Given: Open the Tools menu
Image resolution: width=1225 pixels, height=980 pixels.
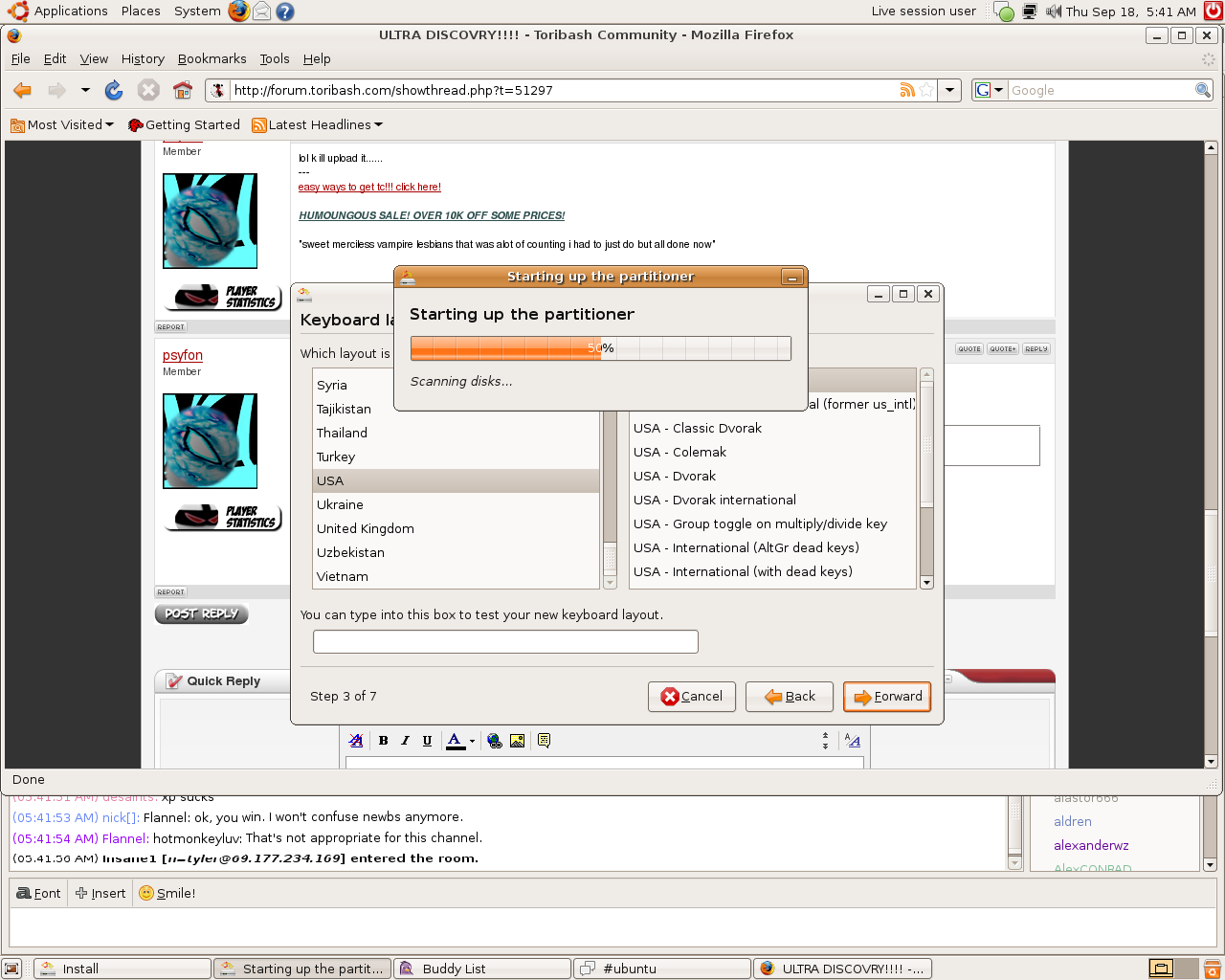Looking at the screenshot, I should (x=275, y=58).
